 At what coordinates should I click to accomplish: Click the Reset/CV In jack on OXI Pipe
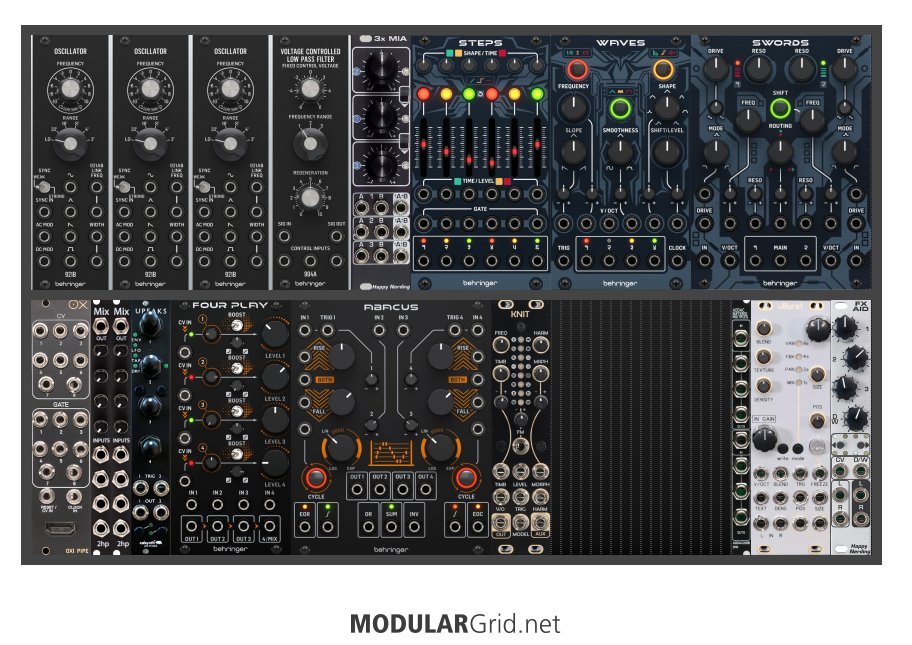tap(47, 497)
